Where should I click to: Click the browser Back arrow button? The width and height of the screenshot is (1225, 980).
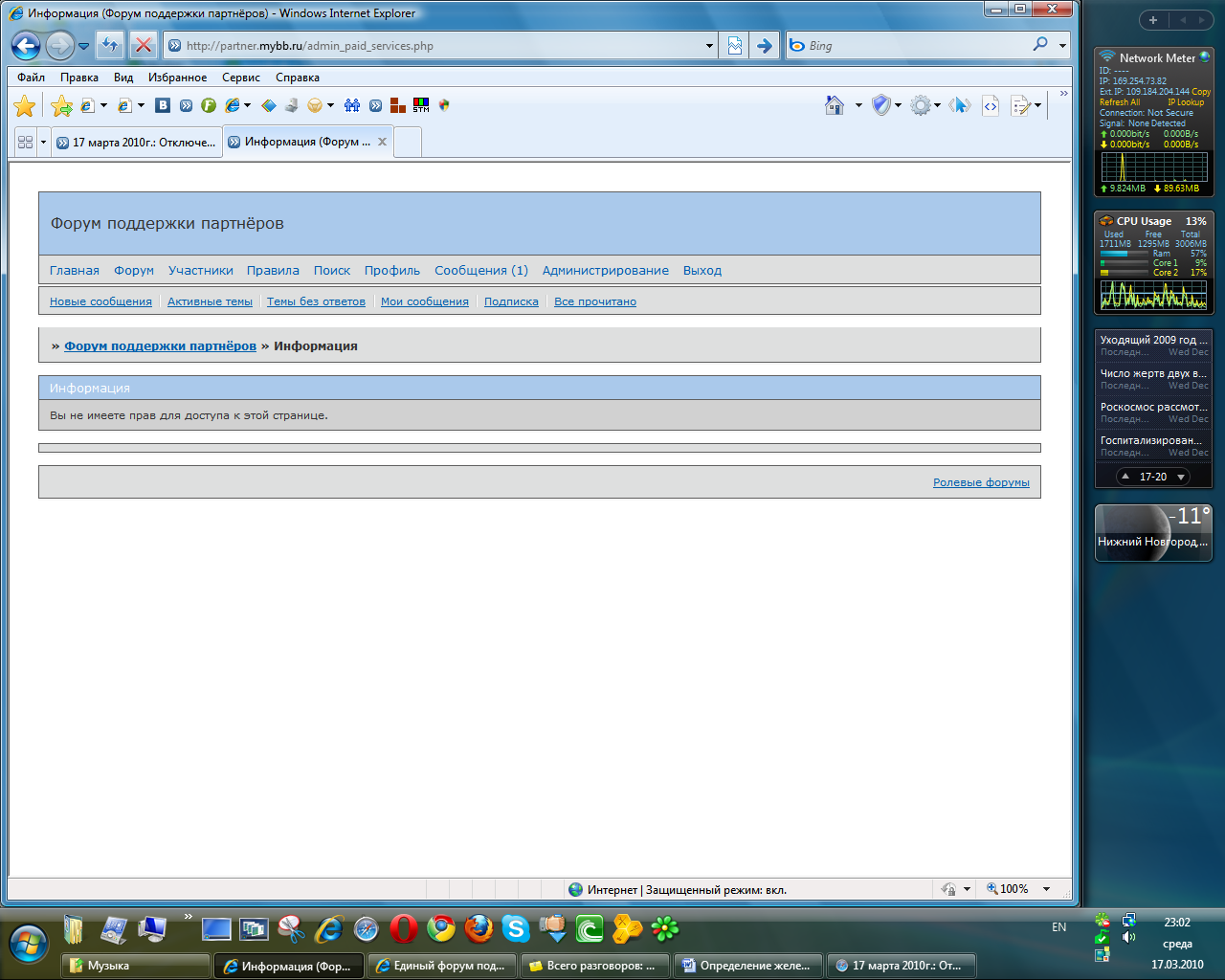point(26,45)
